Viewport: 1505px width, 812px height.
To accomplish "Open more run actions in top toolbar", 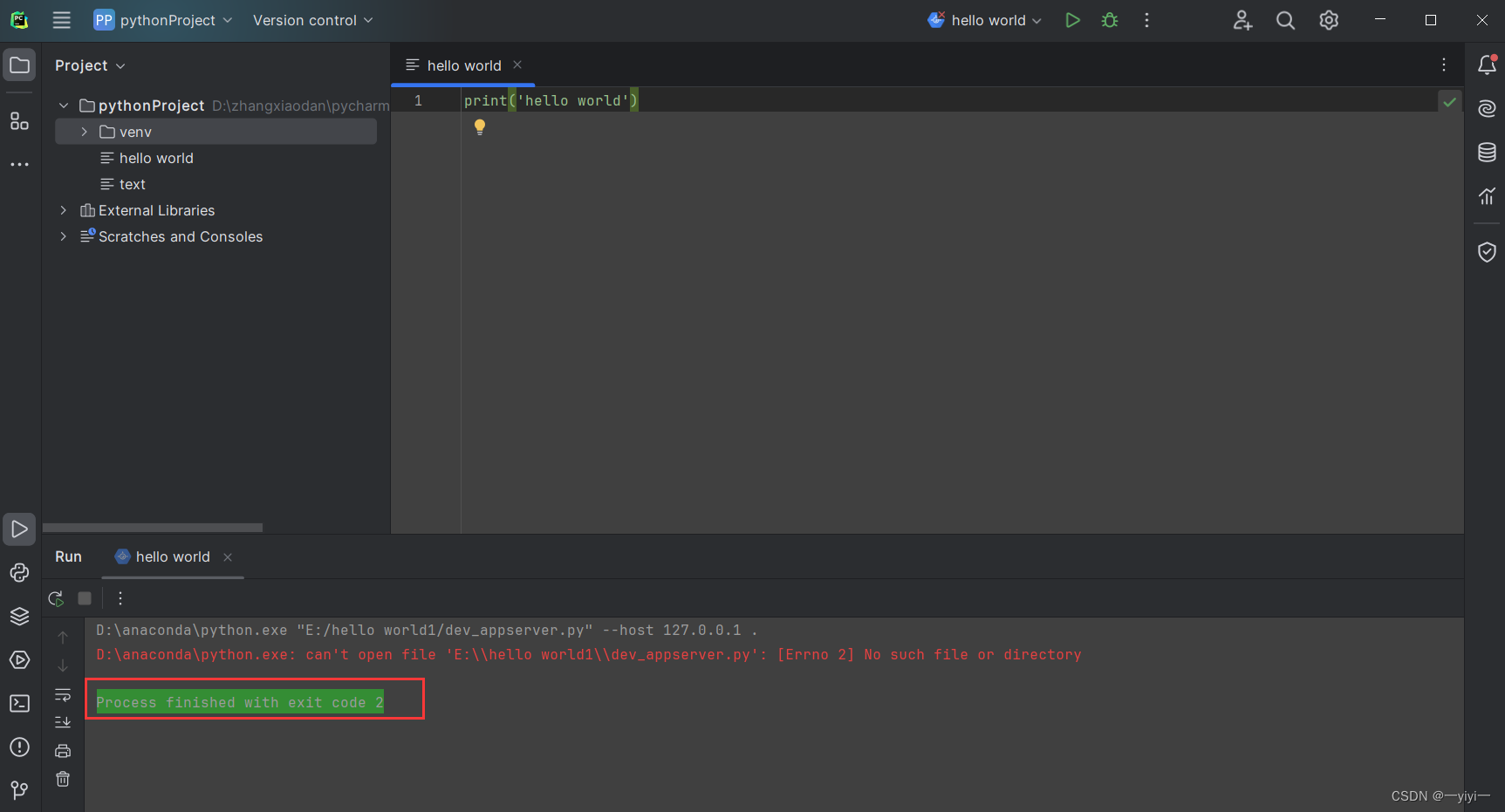I will pos(1146,20).
